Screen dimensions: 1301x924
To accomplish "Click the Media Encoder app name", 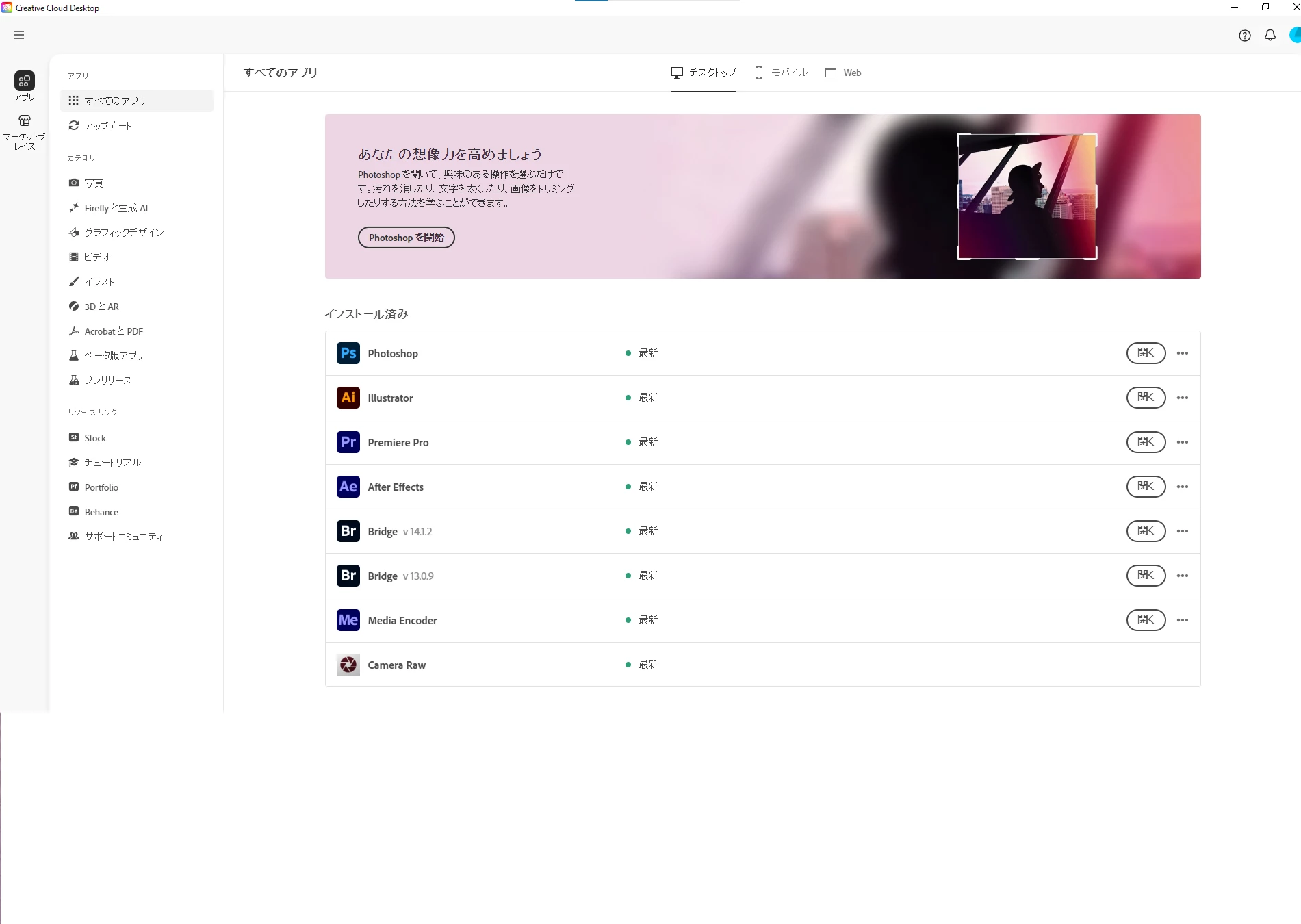I will pos(402,621).
